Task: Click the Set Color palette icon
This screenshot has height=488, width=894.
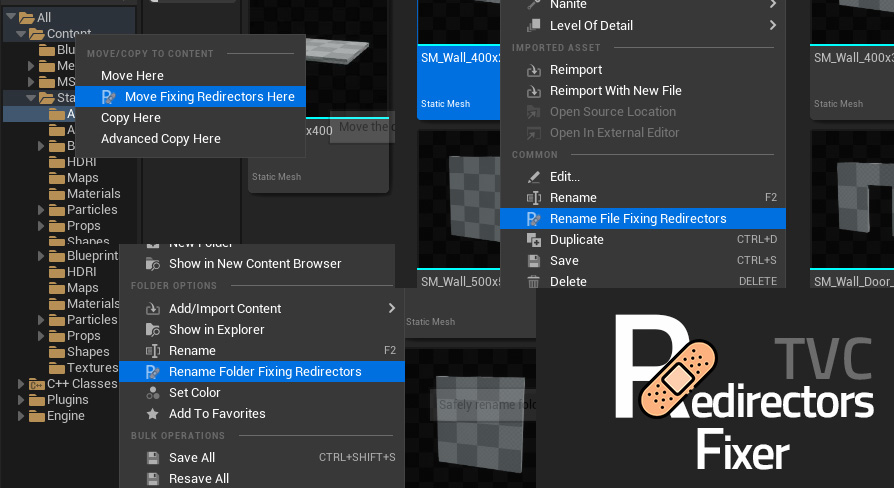Action: click(153, 393)
